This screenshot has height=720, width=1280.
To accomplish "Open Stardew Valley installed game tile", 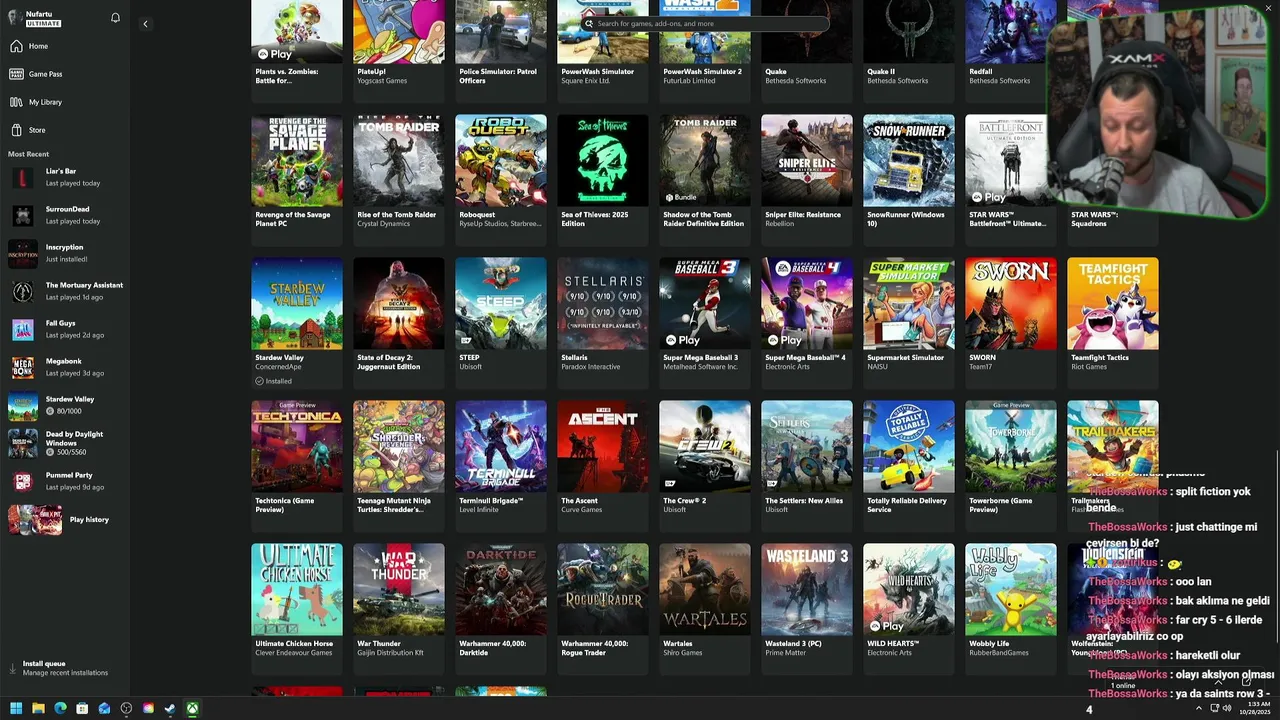I will click(x=297, y=323).
